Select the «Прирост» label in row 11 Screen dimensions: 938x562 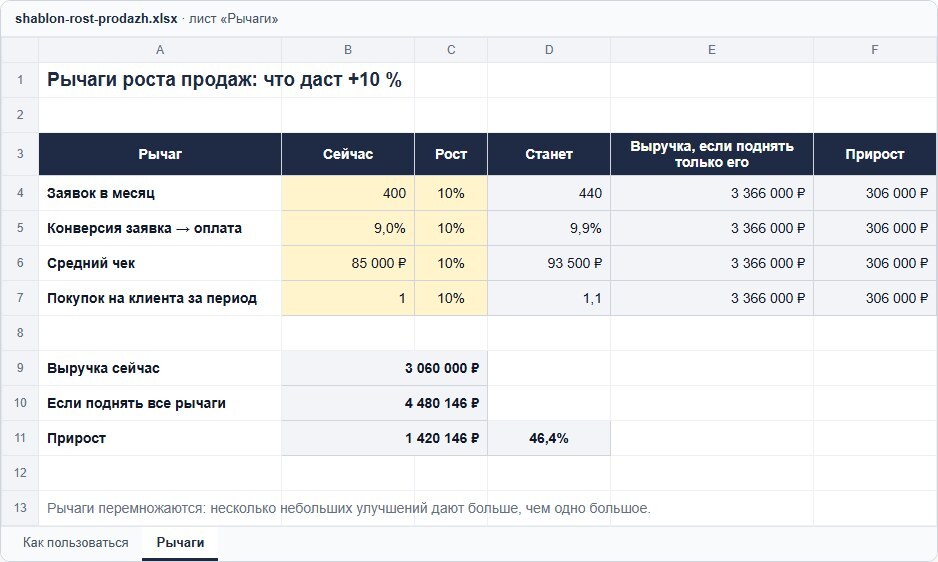click(160, 438)
